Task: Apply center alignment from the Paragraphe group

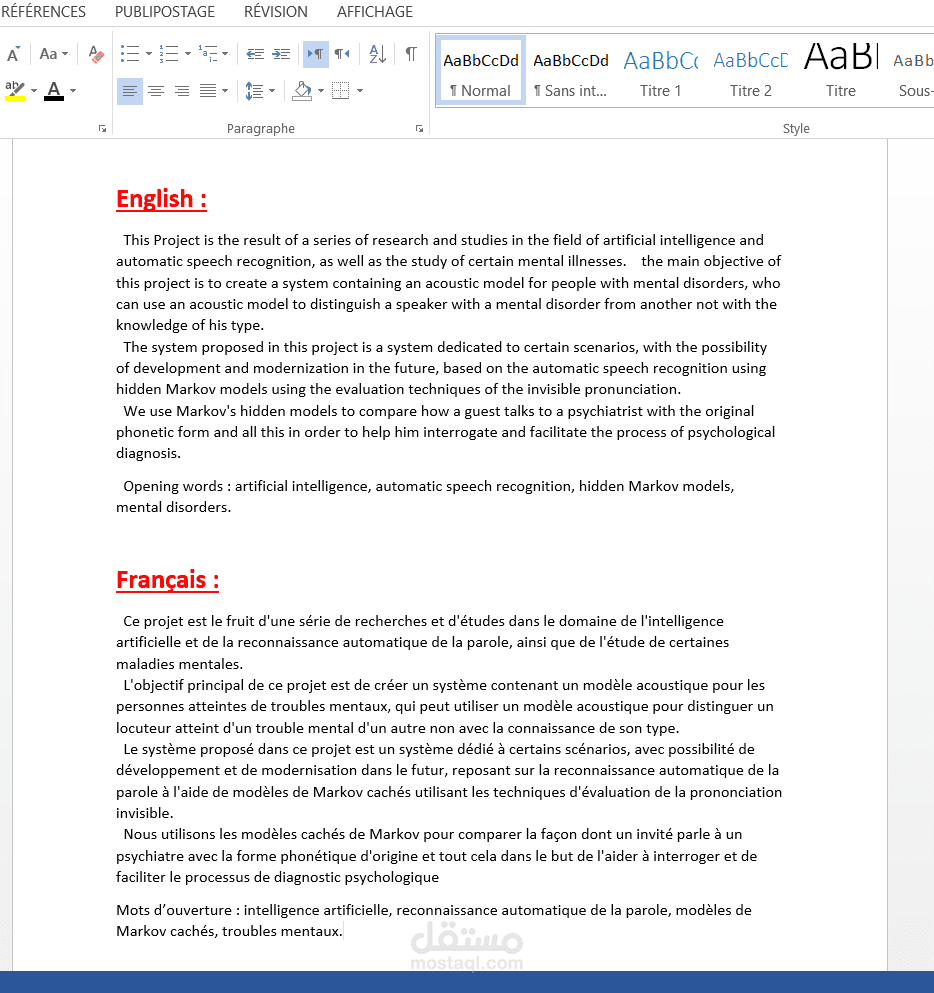Action: (x=156, y=91)
